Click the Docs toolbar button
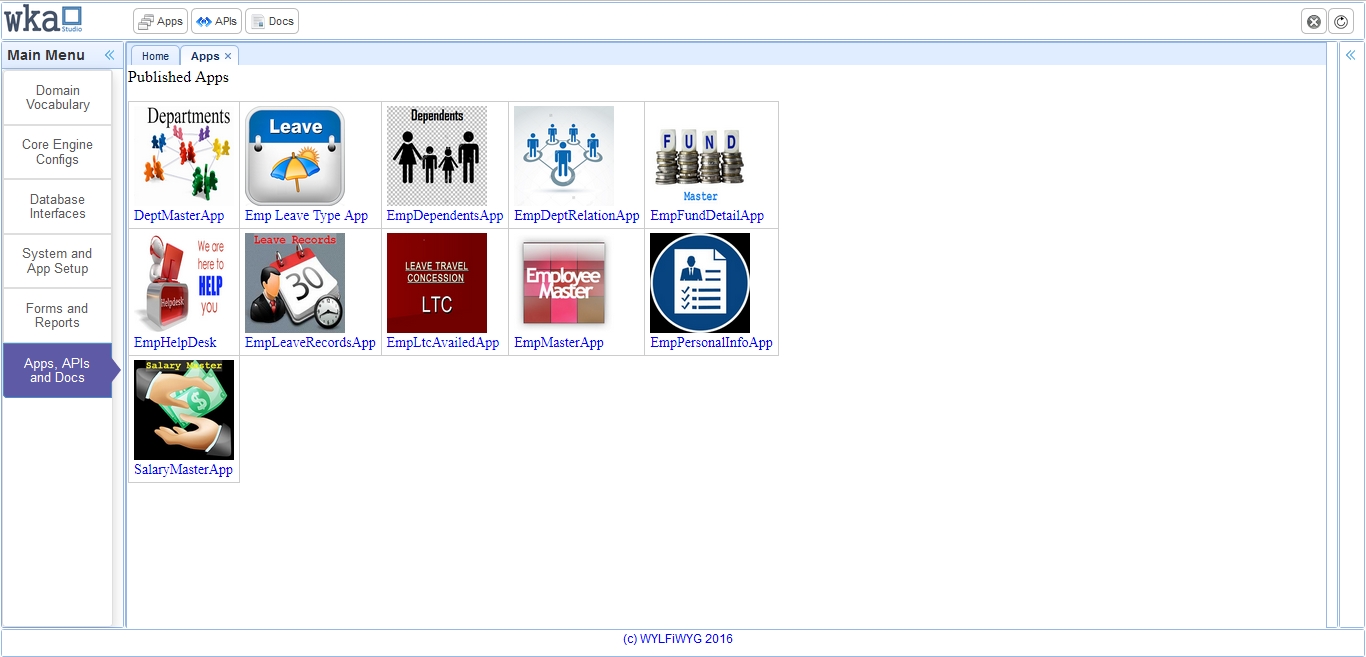Image resolution: width=1366 pixels, height=657 pixels. click(272, 21)
